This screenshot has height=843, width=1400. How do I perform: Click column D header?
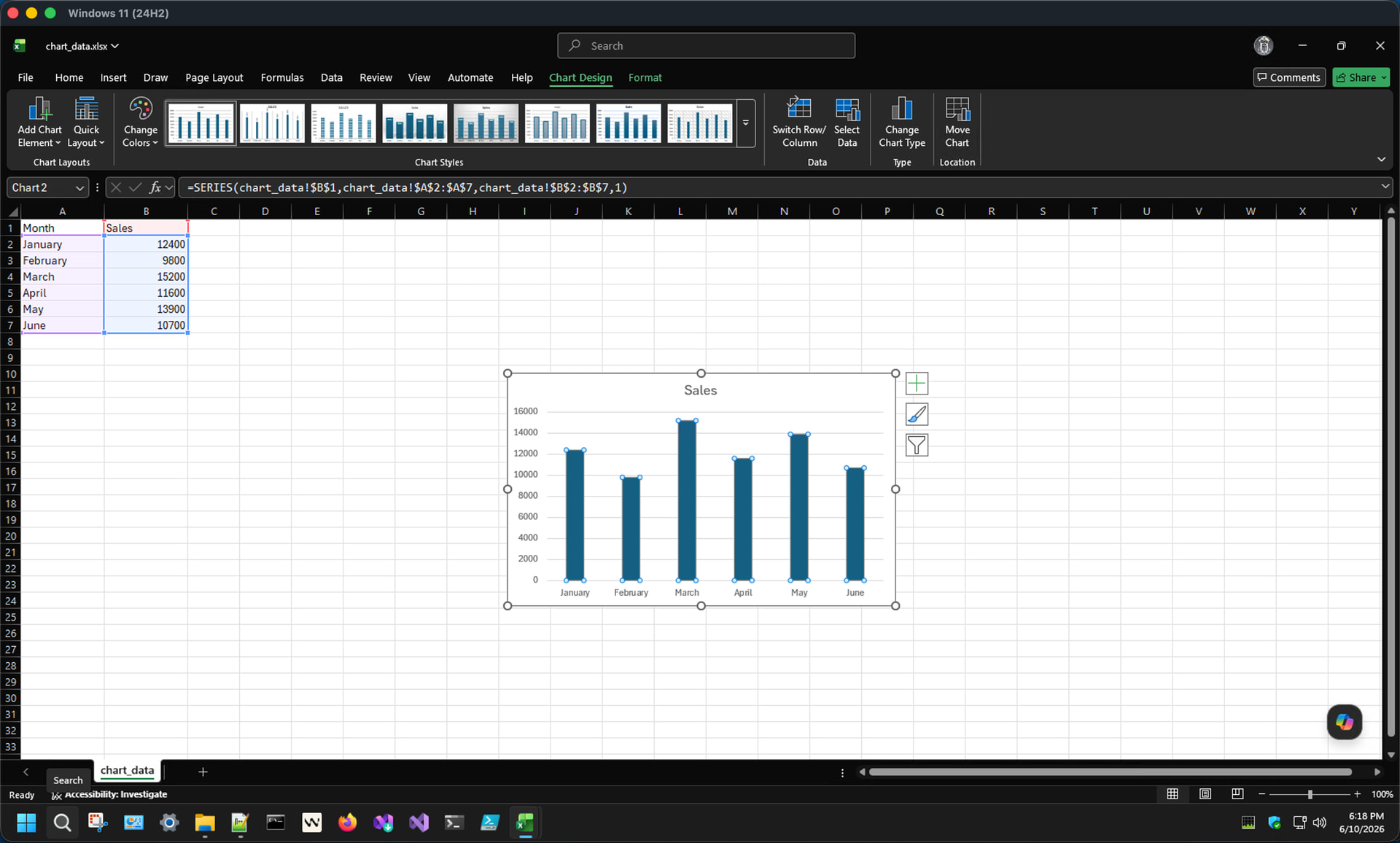click(265, 211)
